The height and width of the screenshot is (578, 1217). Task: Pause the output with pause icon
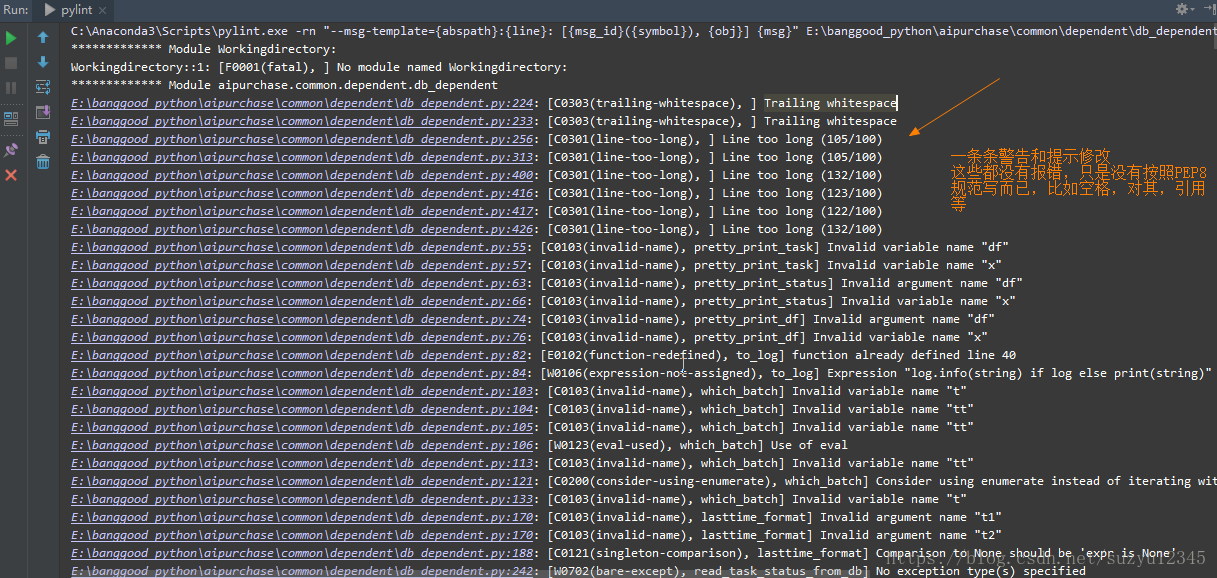(x=11, y=88)
